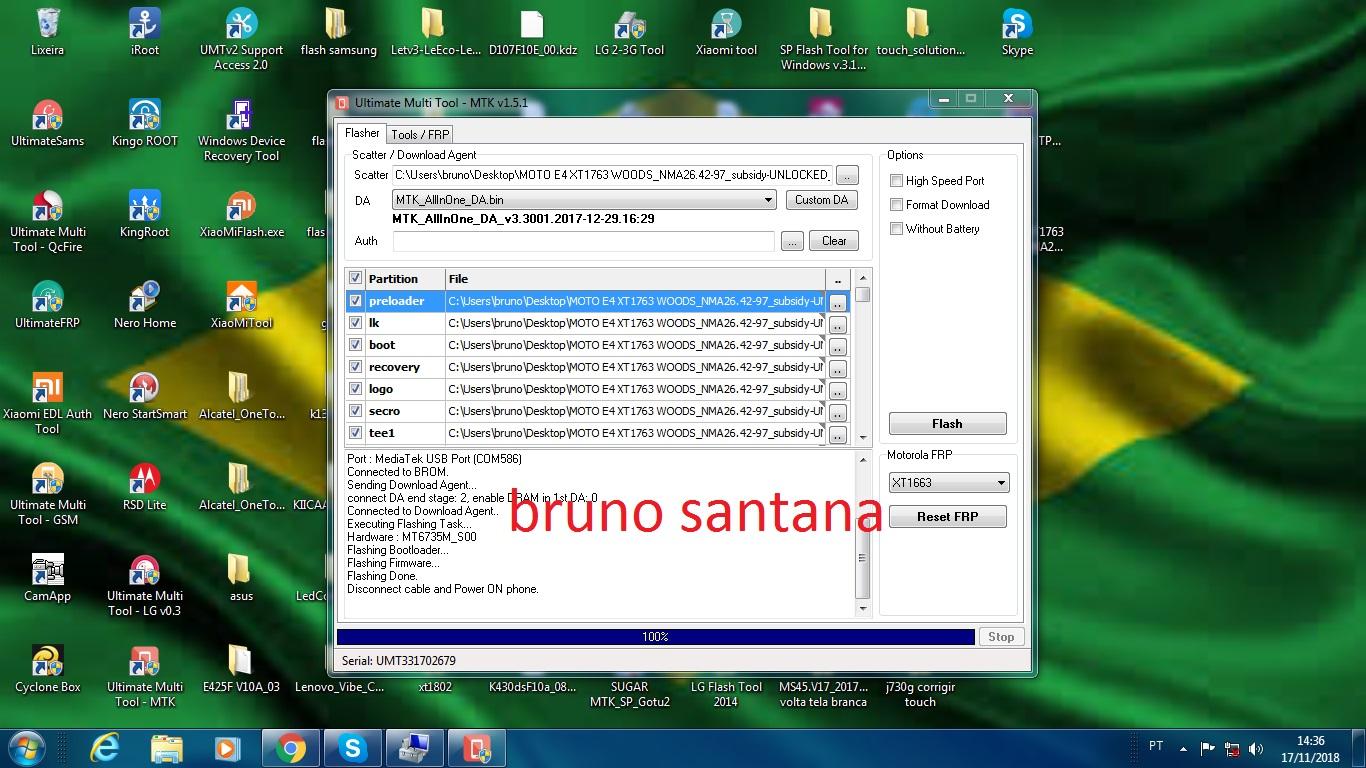Viewport: 1366px width, 768px height.
Task: Open Internet Explorer in the taskbar
Action: (105, 748)
